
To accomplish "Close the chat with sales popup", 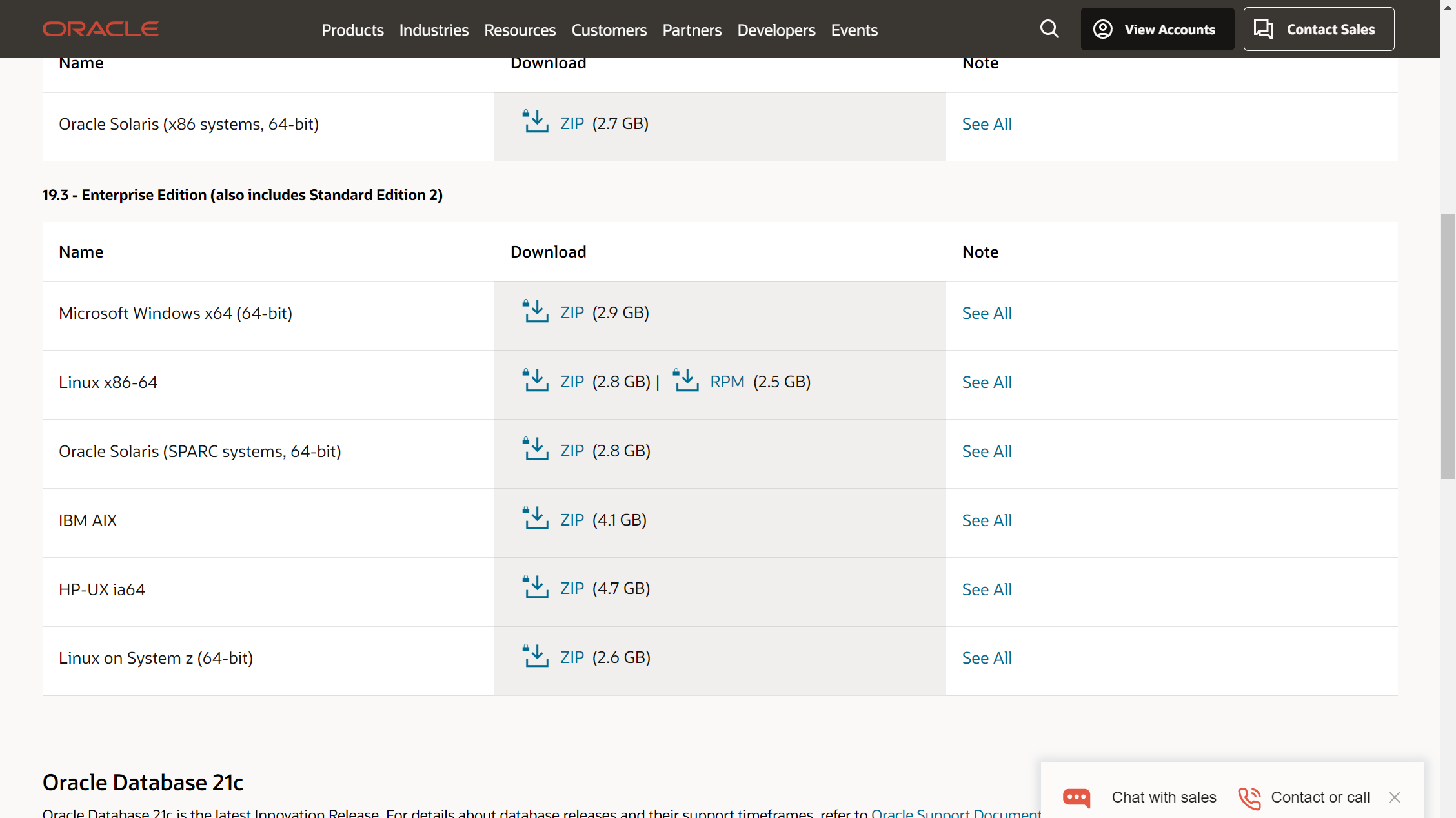I will pos(1395,797).
